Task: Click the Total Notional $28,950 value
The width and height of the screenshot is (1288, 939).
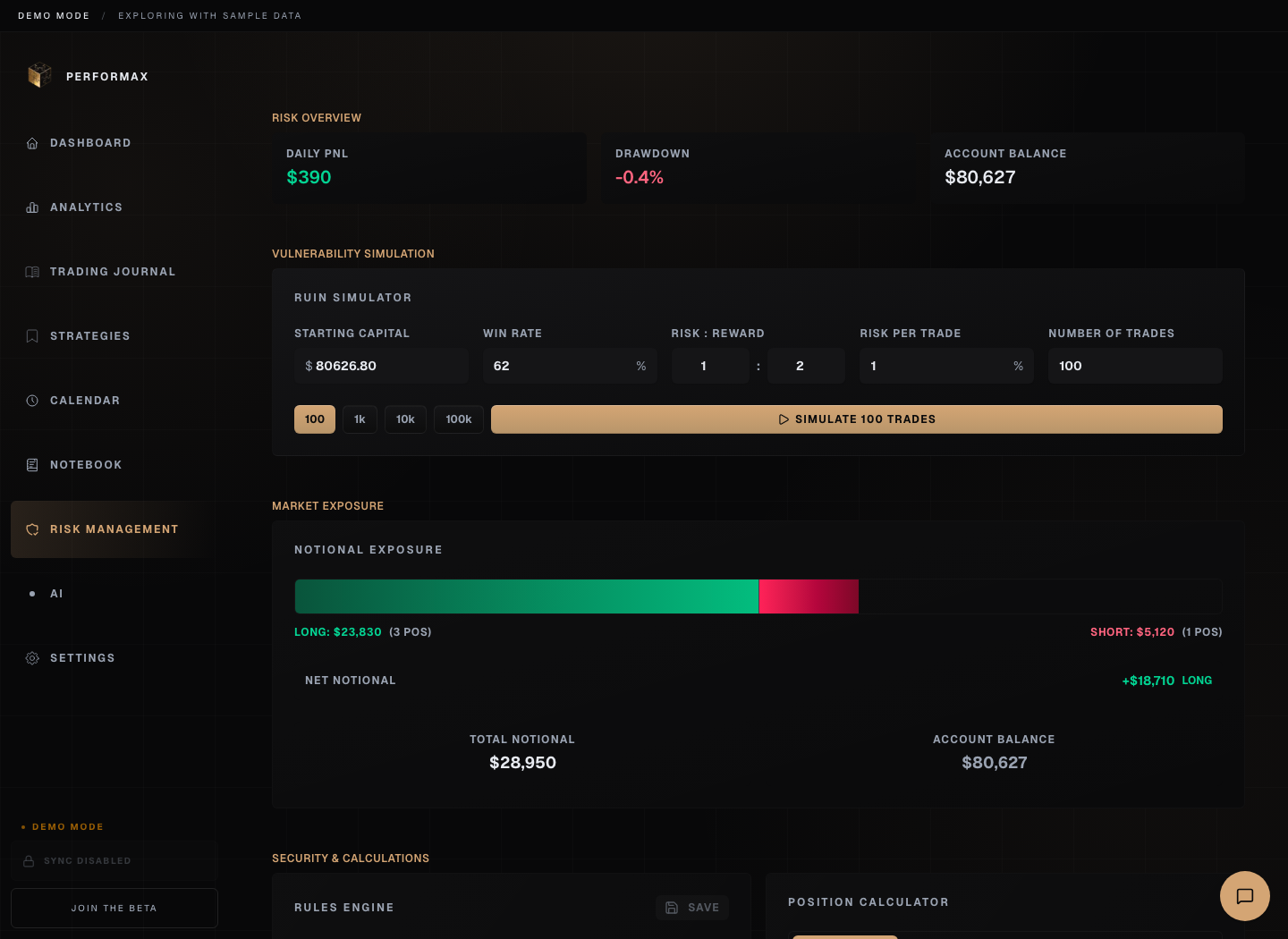Action: 522,763
